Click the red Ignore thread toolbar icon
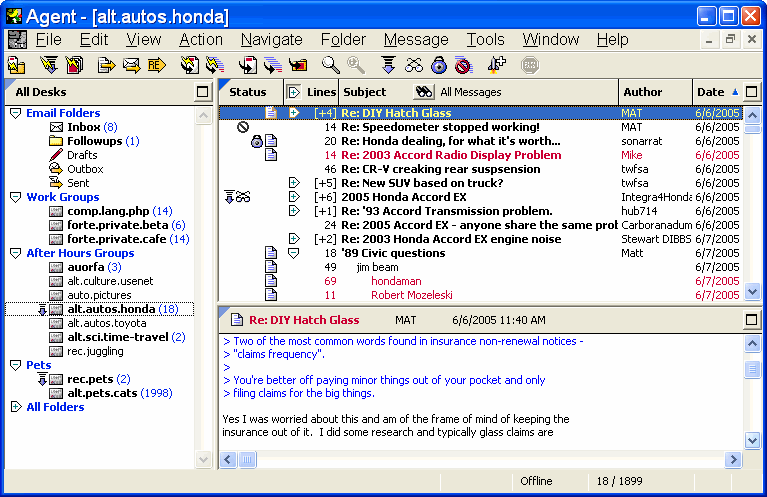Screen dimensions: 767x497 (462, 66)
